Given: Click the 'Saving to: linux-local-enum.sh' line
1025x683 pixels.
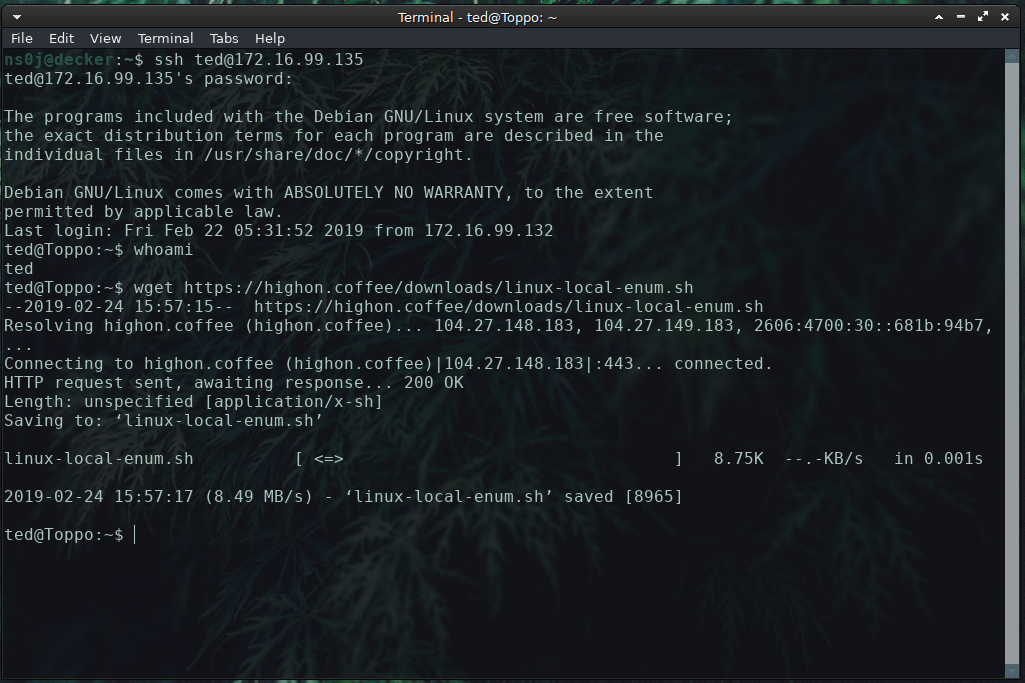Looking at the screenshot, I should tap(163, 420).
